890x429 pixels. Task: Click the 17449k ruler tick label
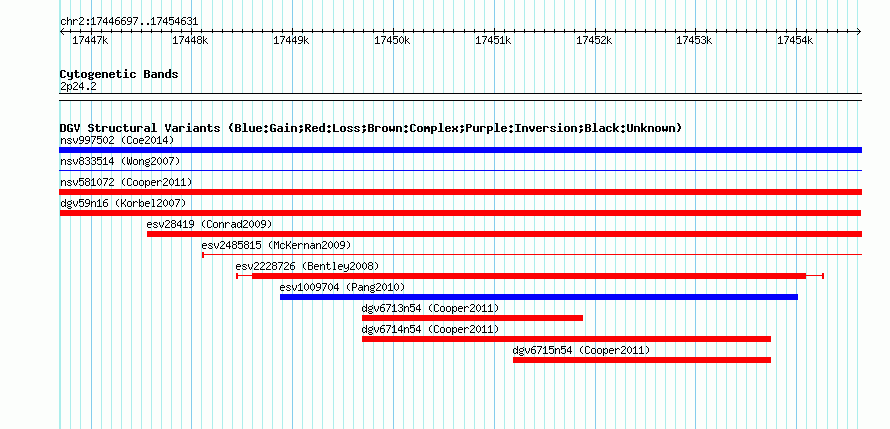pos(291,40)
